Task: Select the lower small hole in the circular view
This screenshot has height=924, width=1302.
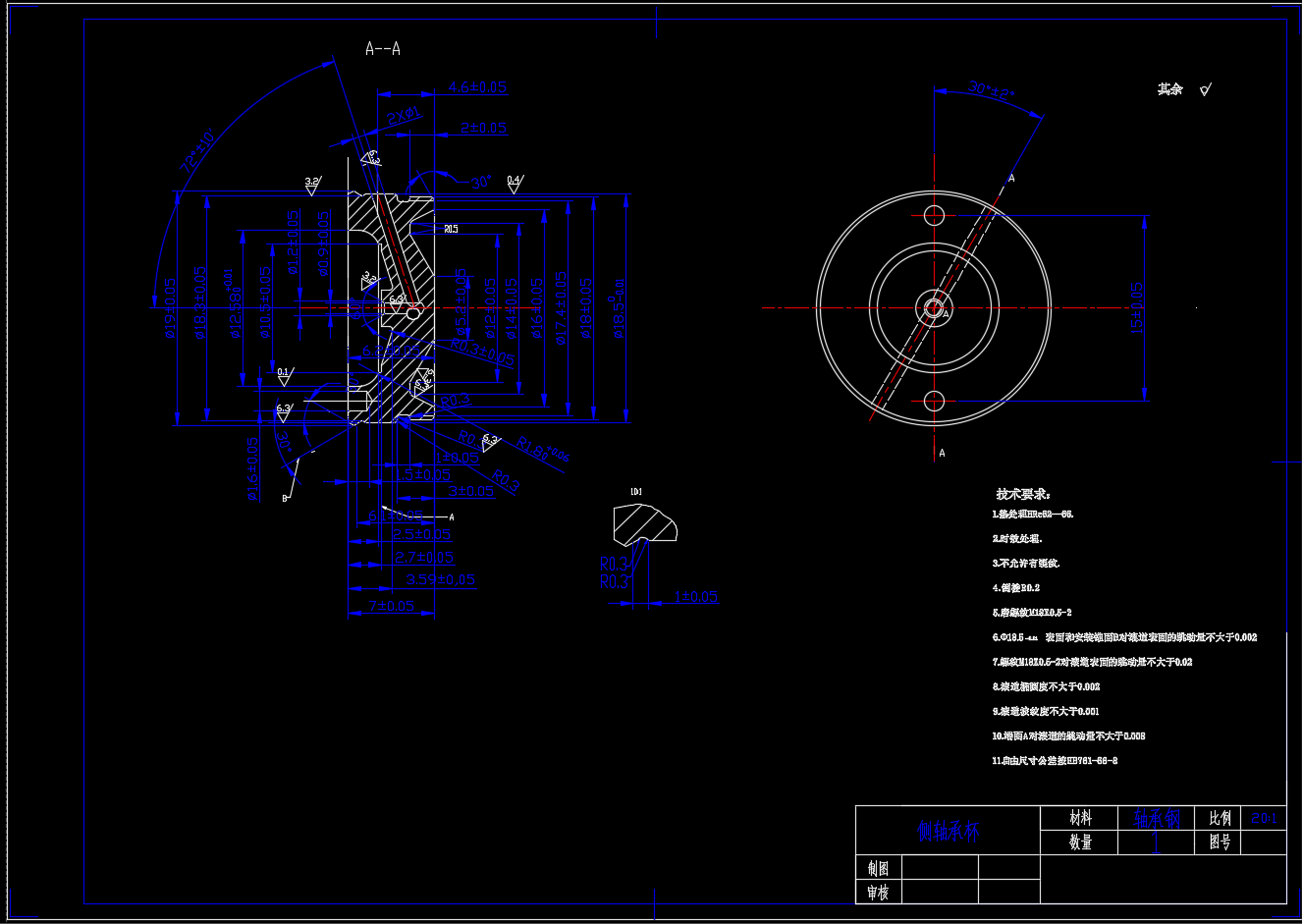Action: [x=934, y=401]
